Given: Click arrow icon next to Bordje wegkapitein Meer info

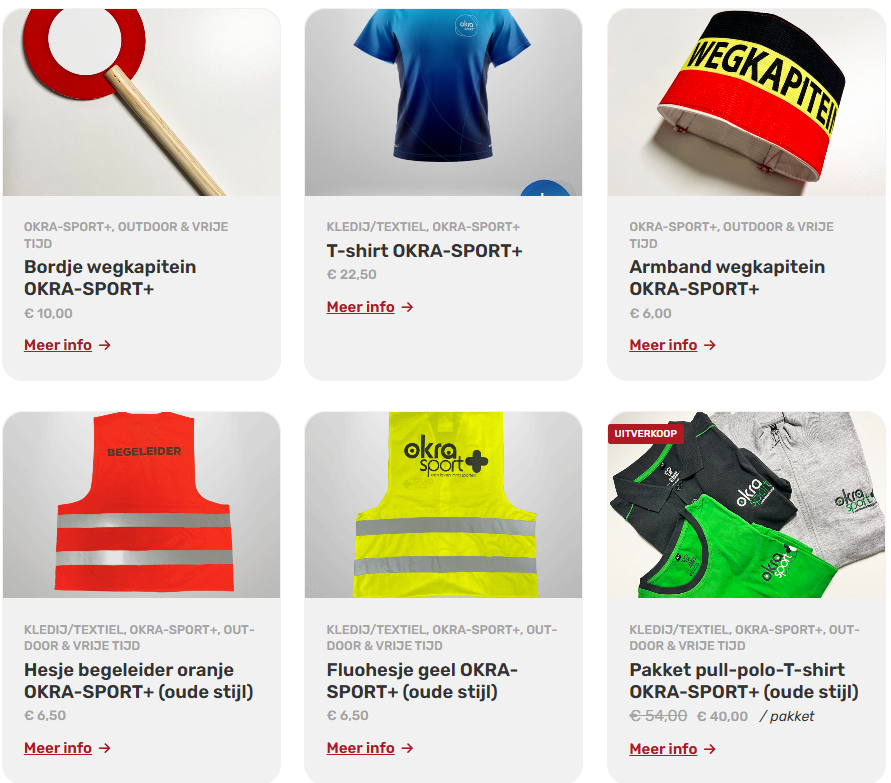Looking at the screenshot, I should [105, 345].
